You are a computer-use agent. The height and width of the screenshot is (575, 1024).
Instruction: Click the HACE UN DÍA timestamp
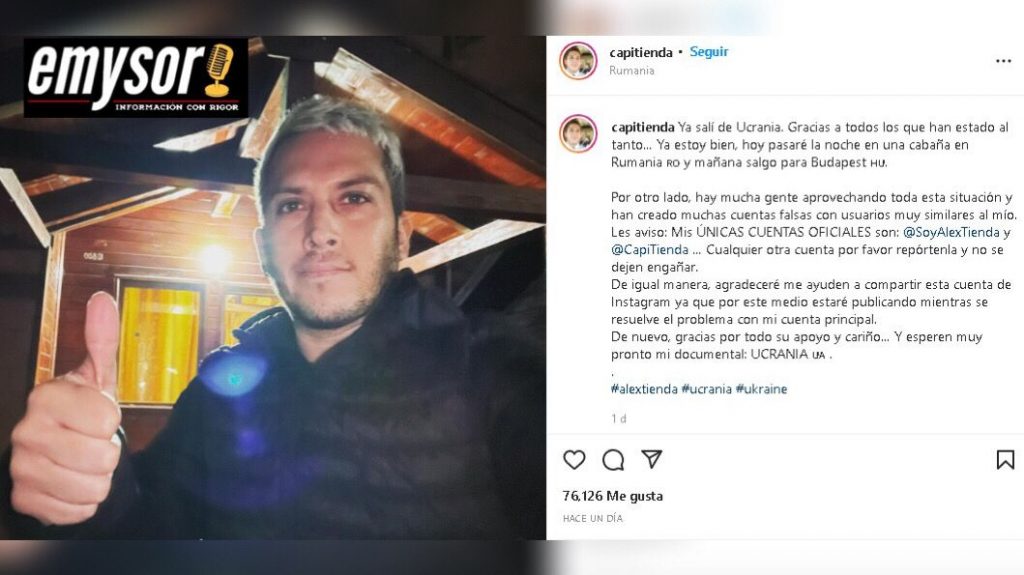pyautogui.click(x=593, y=518)
